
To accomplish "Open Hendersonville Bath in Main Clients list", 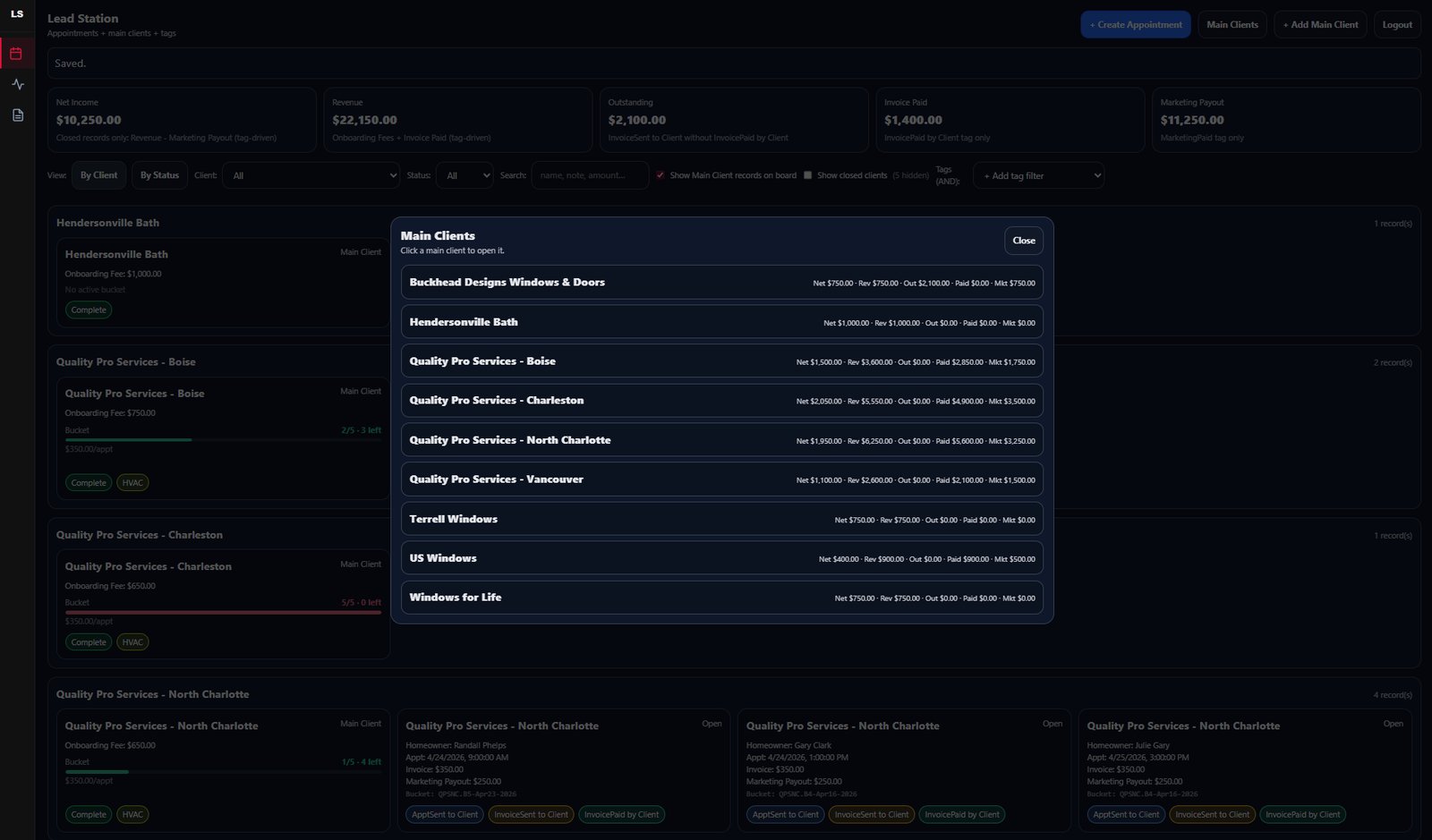I will [722, 322].
